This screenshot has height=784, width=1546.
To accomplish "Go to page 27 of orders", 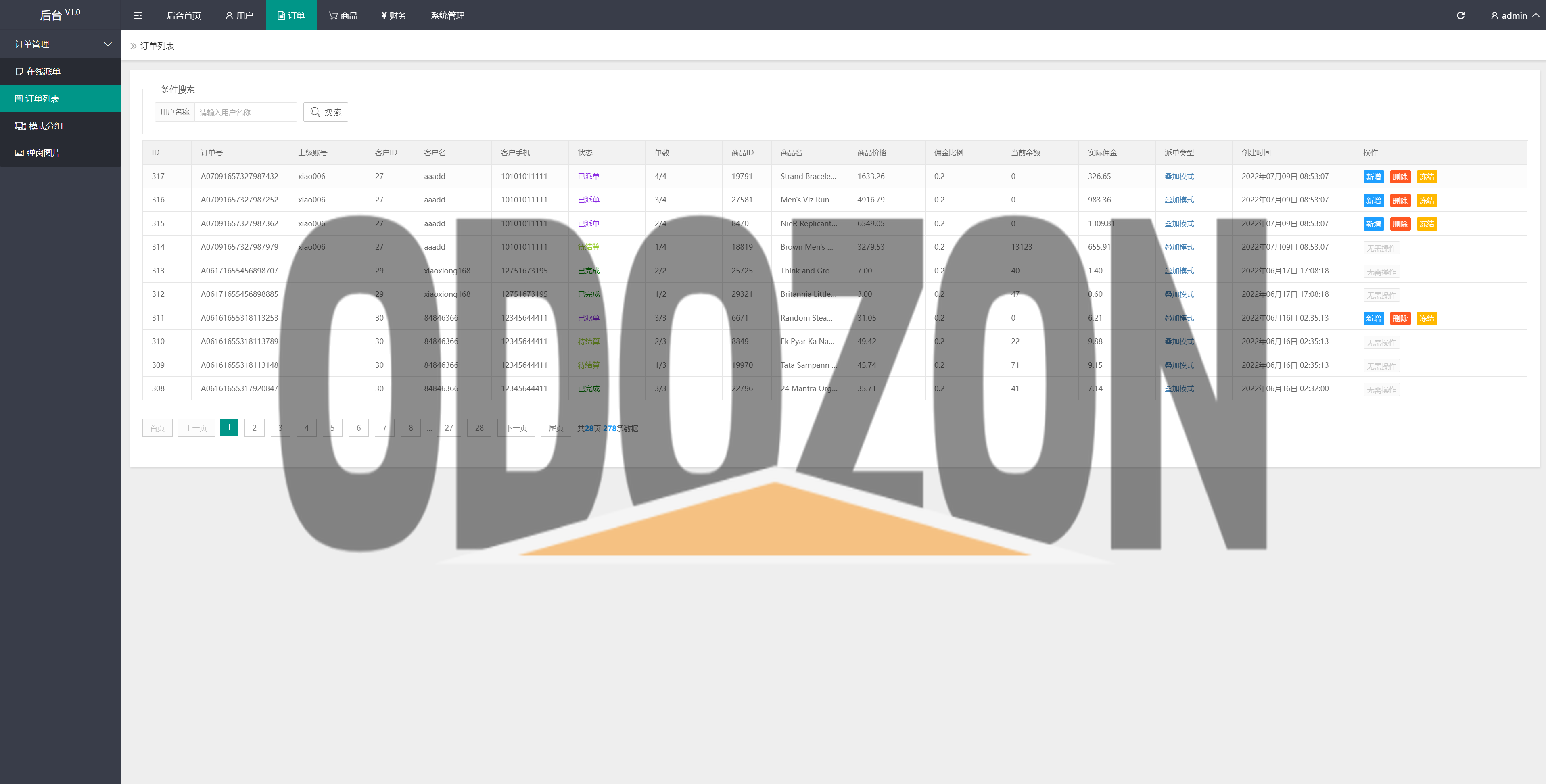I will [449, 427].
